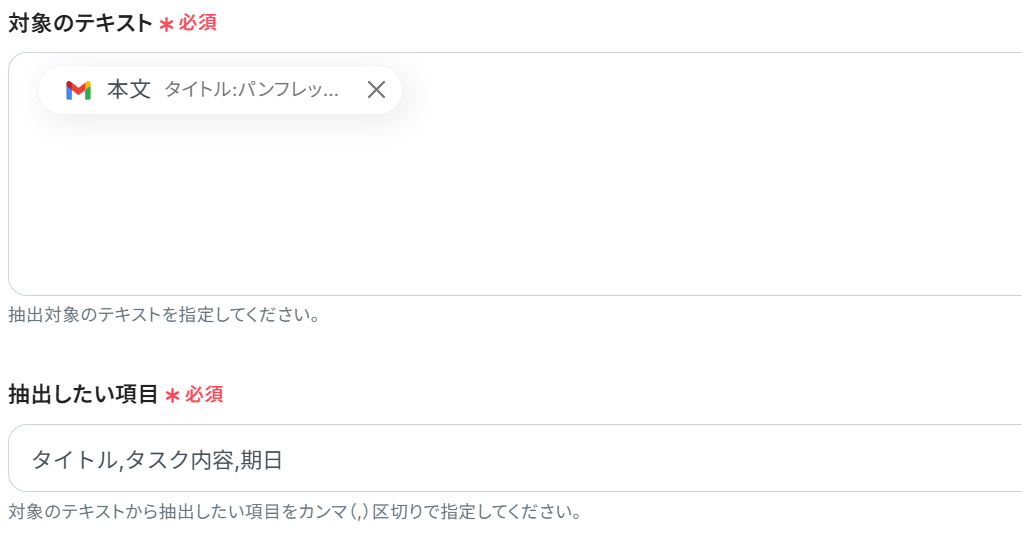Remove the 本文 chip with X
The height and width of the screenshot is (537, 1022).
(x=376, y=90)
